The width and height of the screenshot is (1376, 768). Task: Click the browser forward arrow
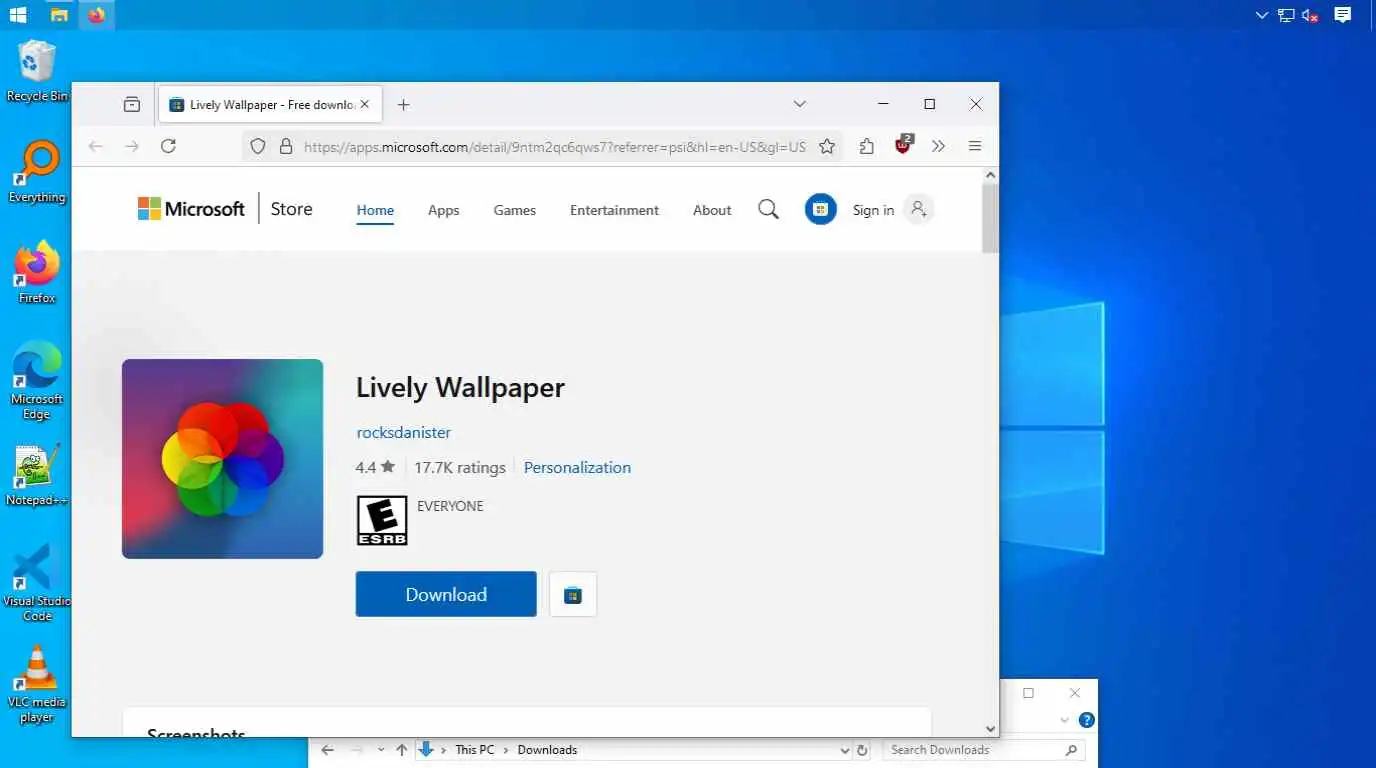click(x=132, y=146)
